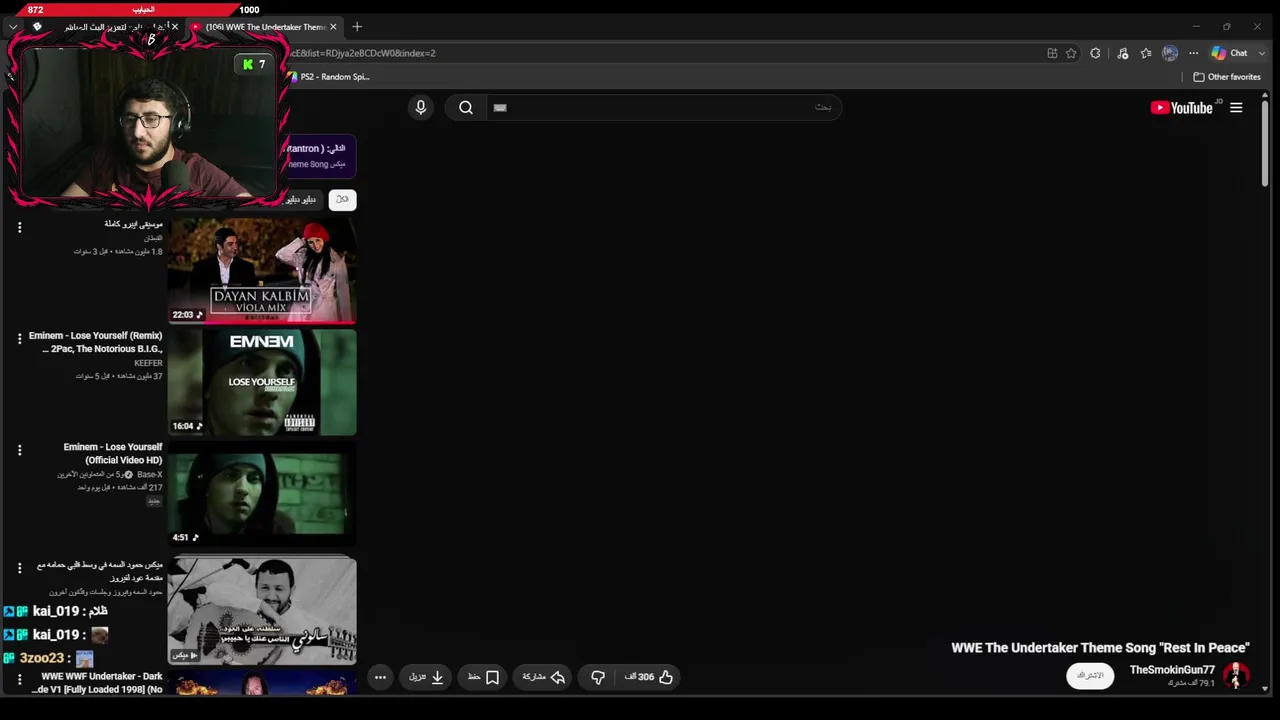Open the options menu for the Dayan Kalbim video
The image size is (1280, 720).
(x=19, y=228)
